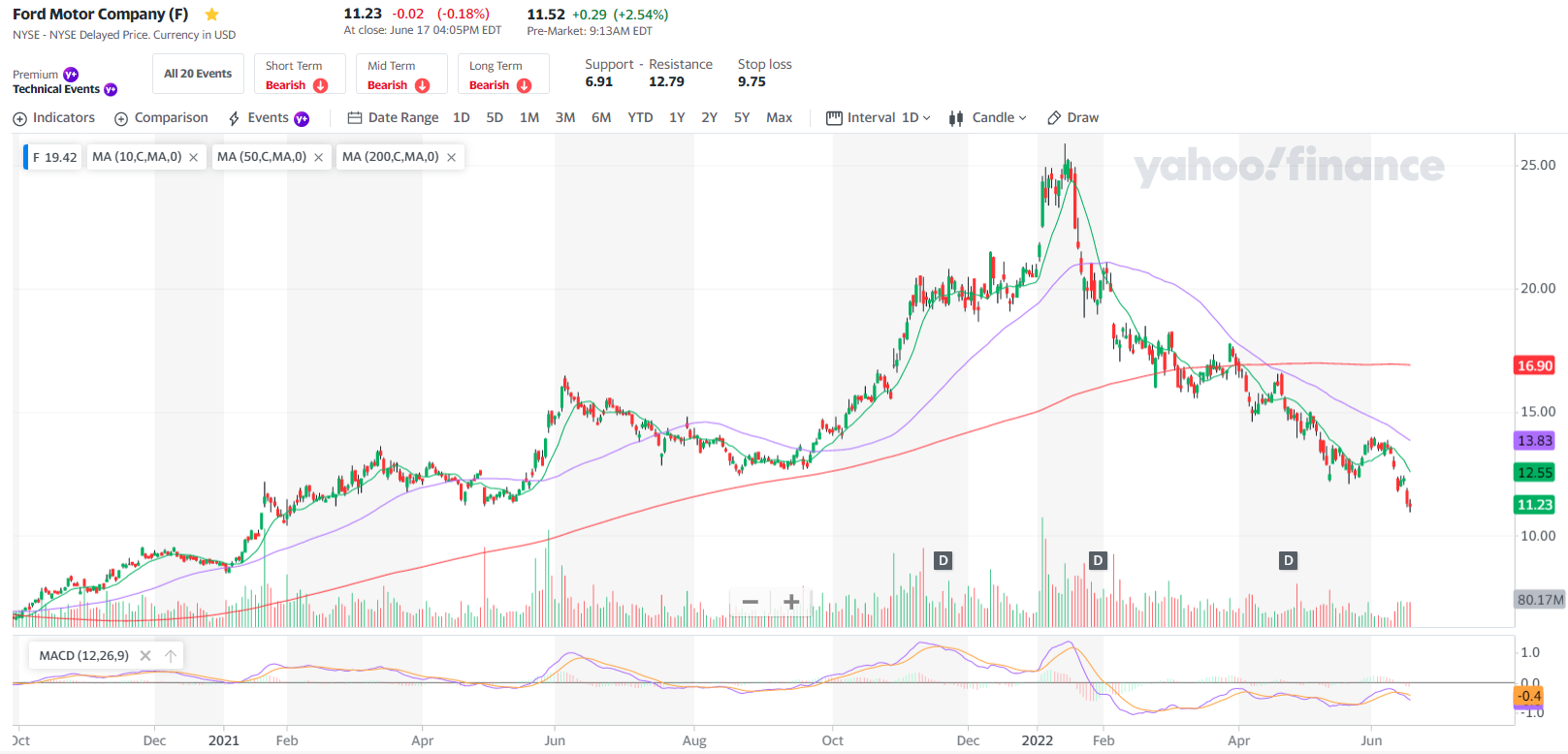Select the 6M date range

pyautogui.click(x=601, y=118)
